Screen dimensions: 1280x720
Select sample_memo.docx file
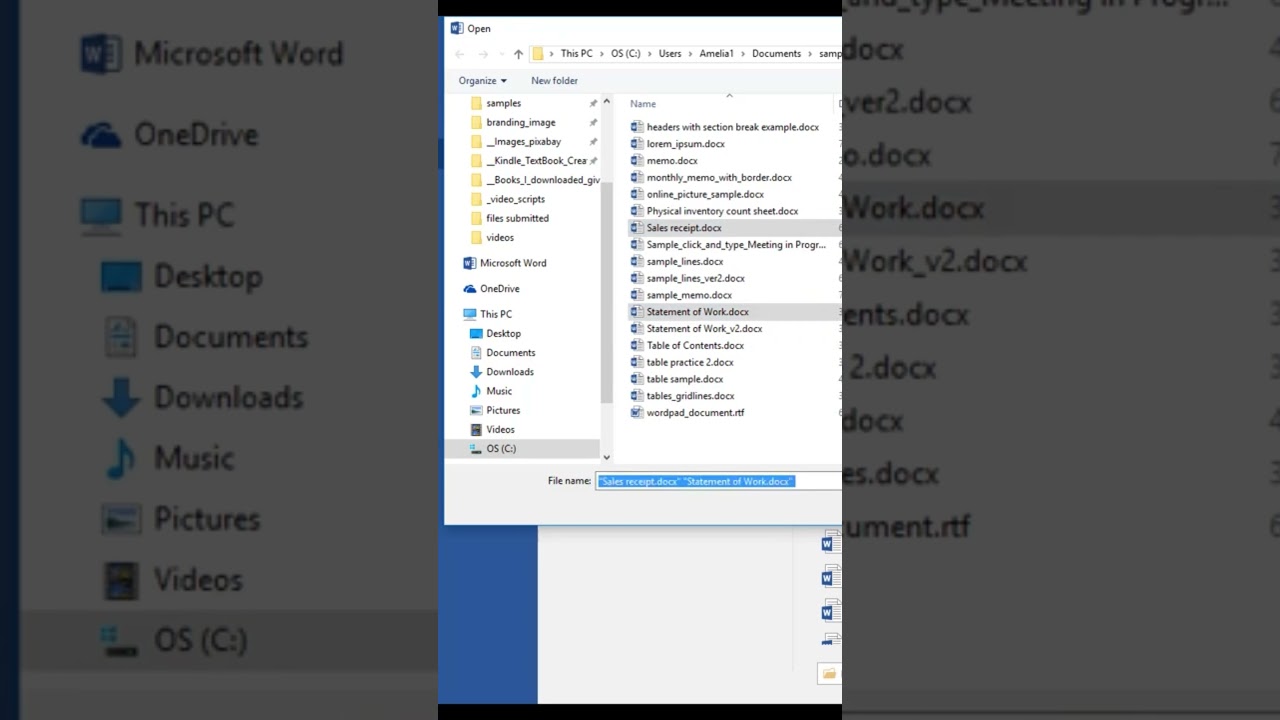tap(681, 296)
